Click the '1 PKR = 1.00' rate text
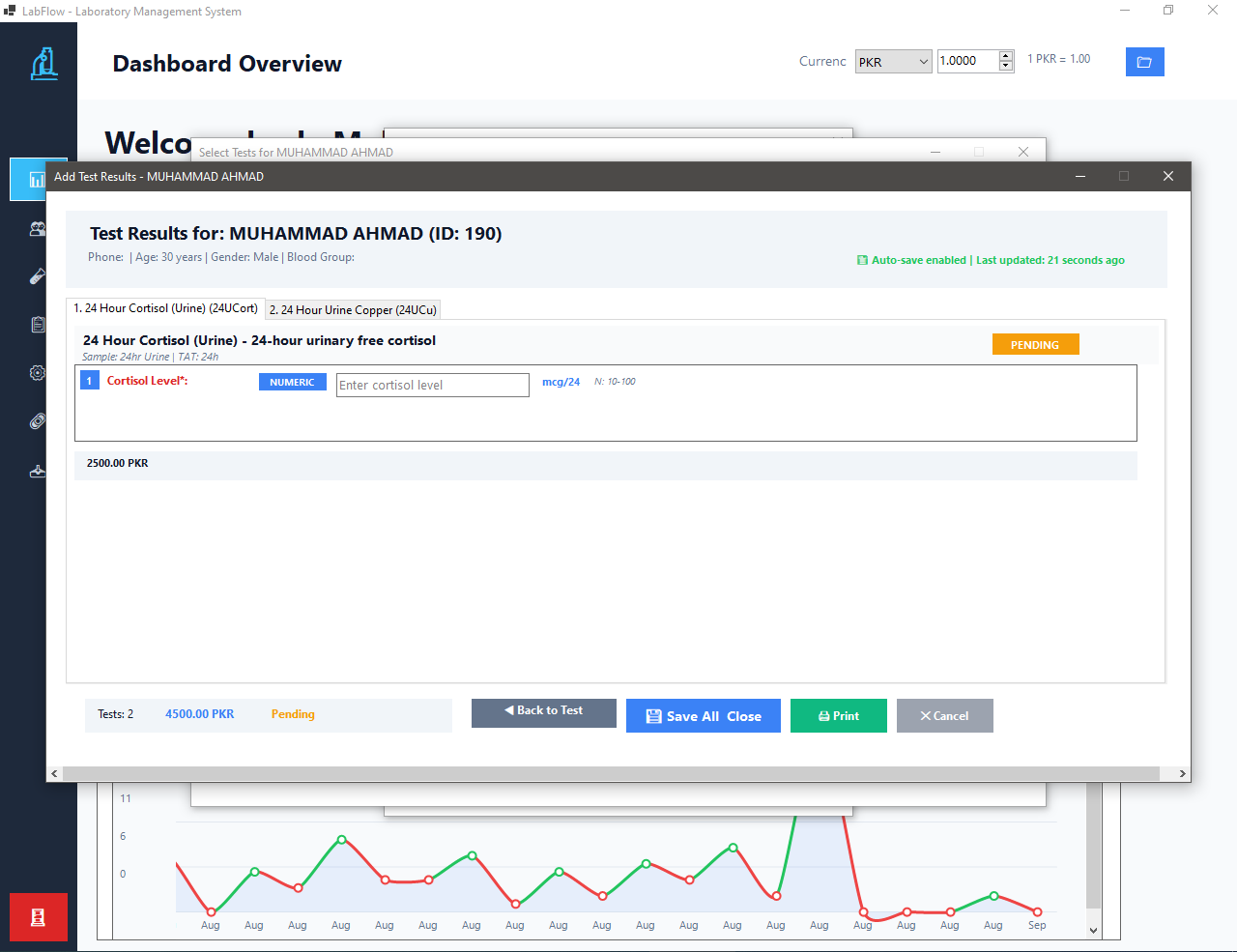Viewport: 1237px width, 952px height. (1058, 59)
